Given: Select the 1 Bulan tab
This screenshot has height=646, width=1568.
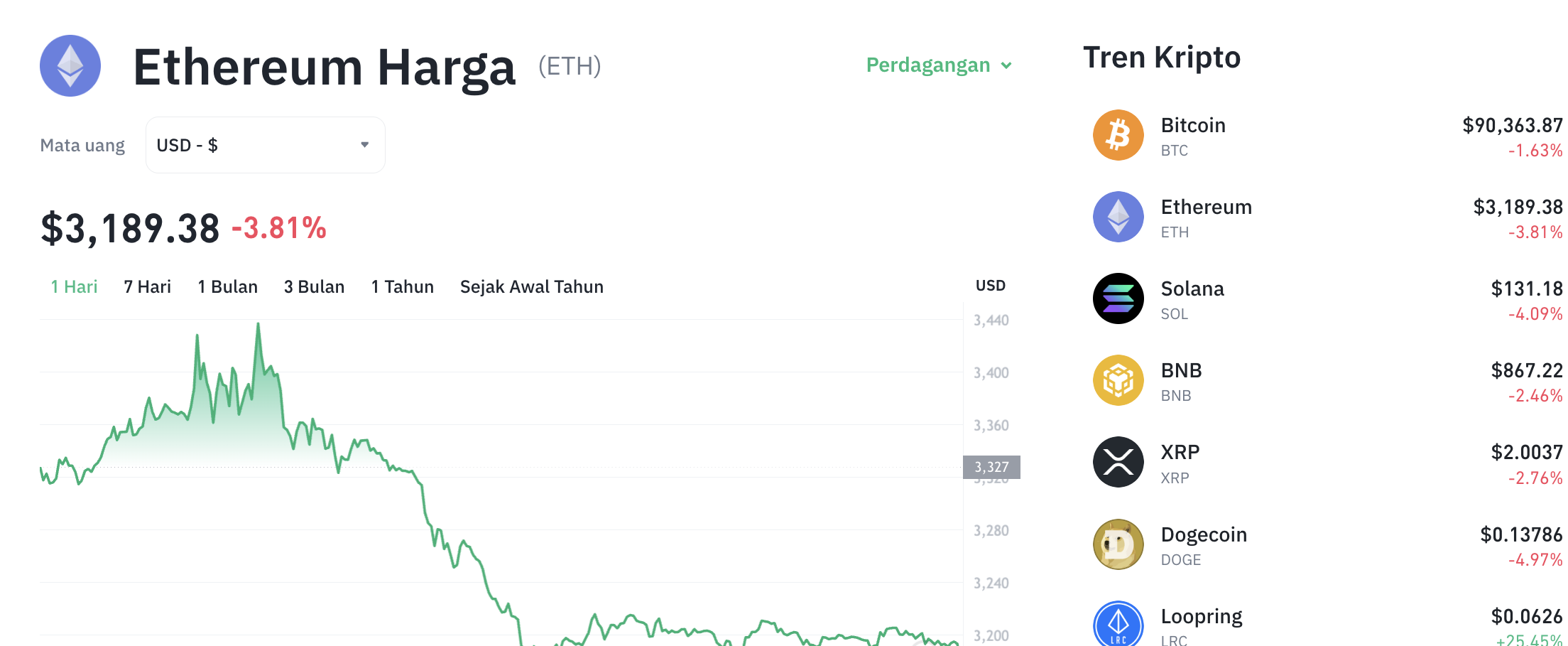Looking at the screenshot, I should coord(227,286).
